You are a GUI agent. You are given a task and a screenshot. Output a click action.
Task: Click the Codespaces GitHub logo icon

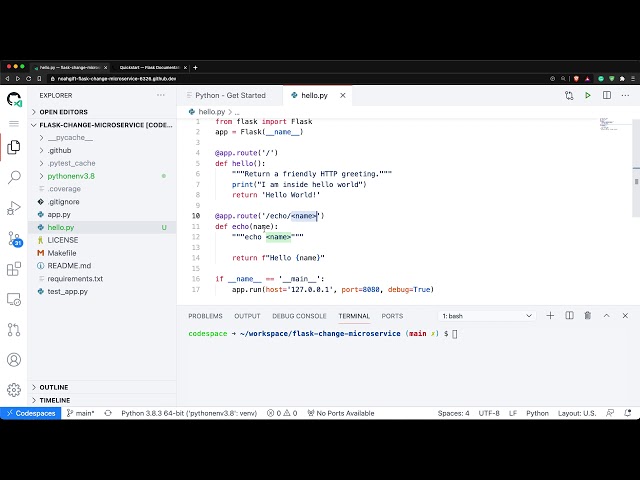tap(14, 100)
